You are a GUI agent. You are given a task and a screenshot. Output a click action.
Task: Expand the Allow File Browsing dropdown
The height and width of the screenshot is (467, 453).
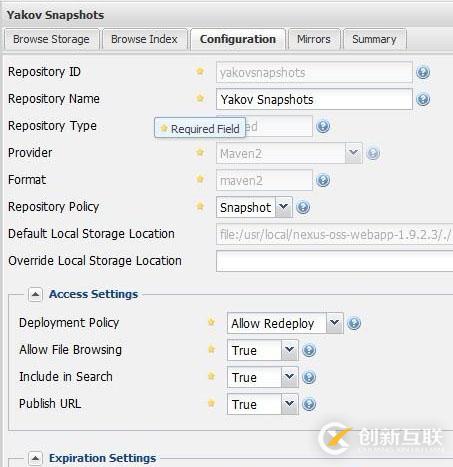point(289,350)
